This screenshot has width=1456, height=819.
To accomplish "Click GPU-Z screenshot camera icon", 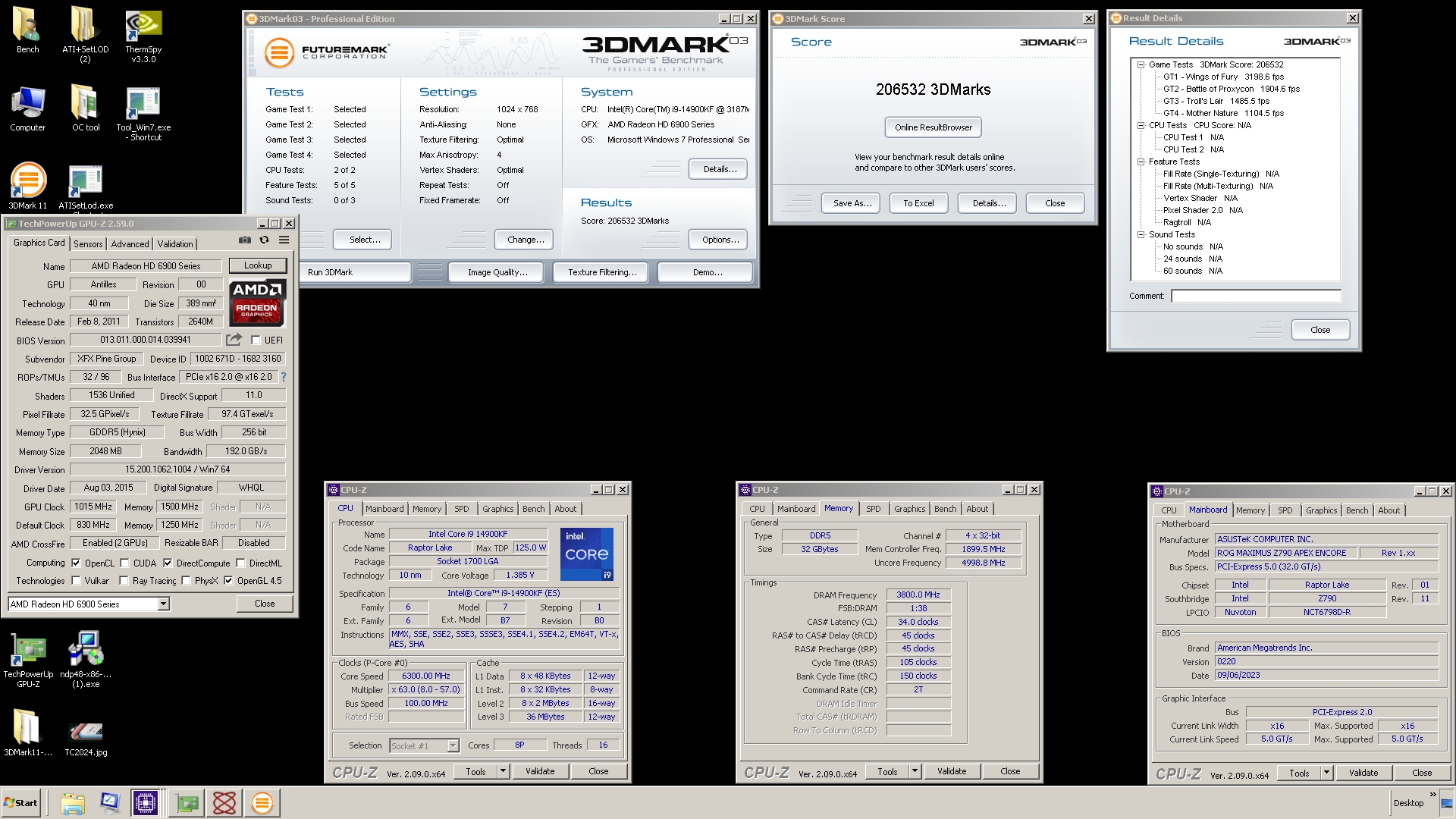I will tap(245, 240).
